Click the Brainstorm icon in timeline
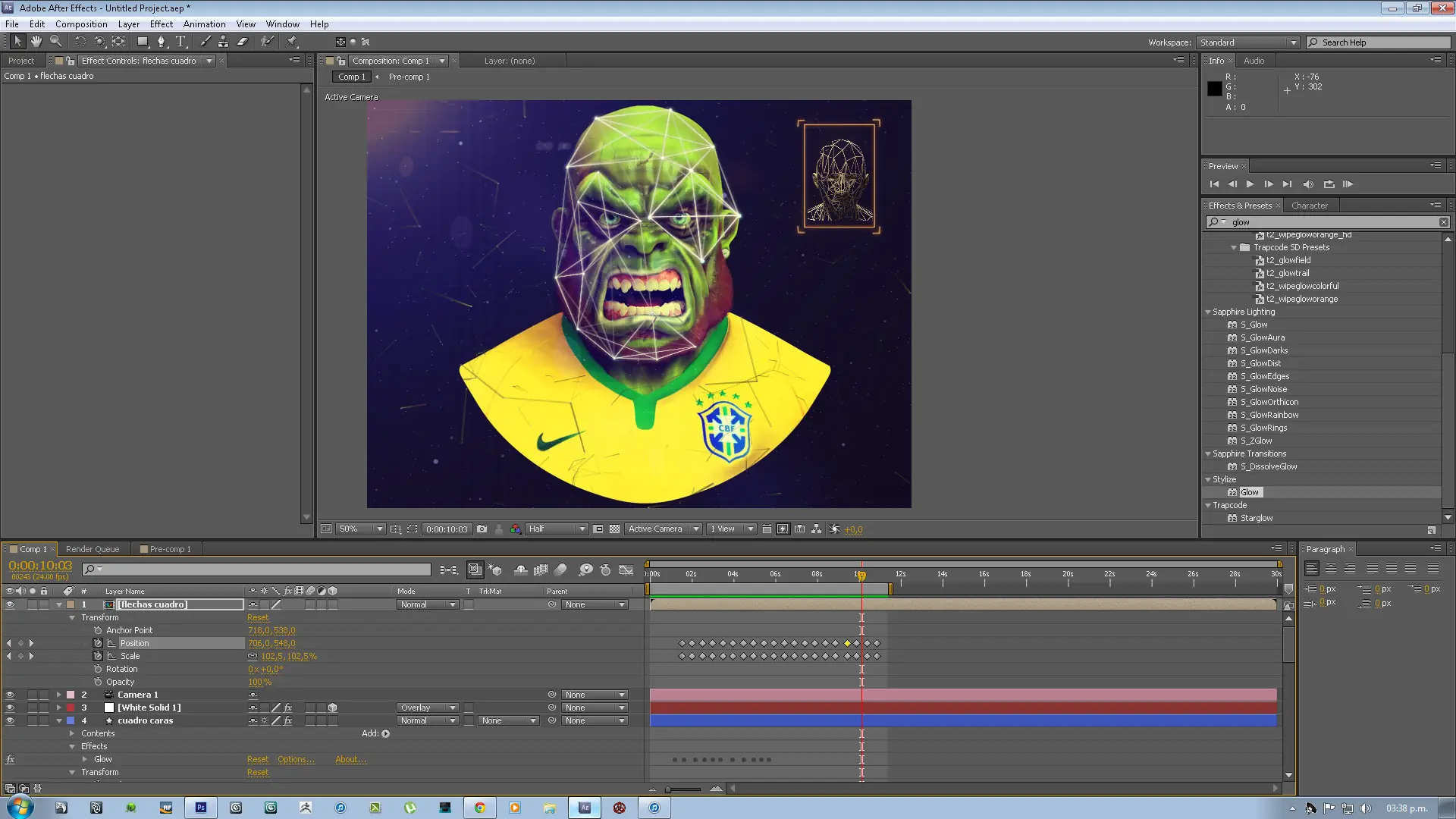Image resolution: width=1456 pixels, height=819 pixels. (585, 570)
